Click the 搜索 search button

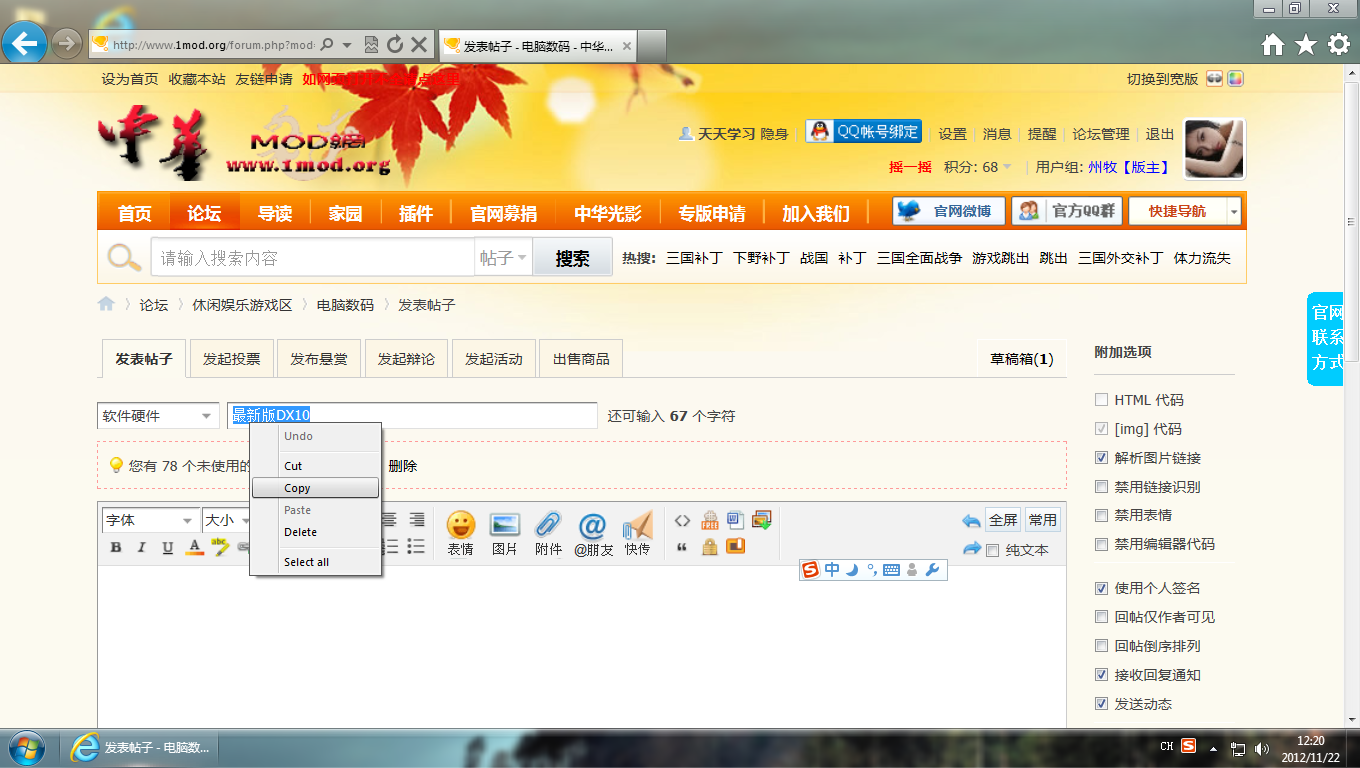click(571, 257)
